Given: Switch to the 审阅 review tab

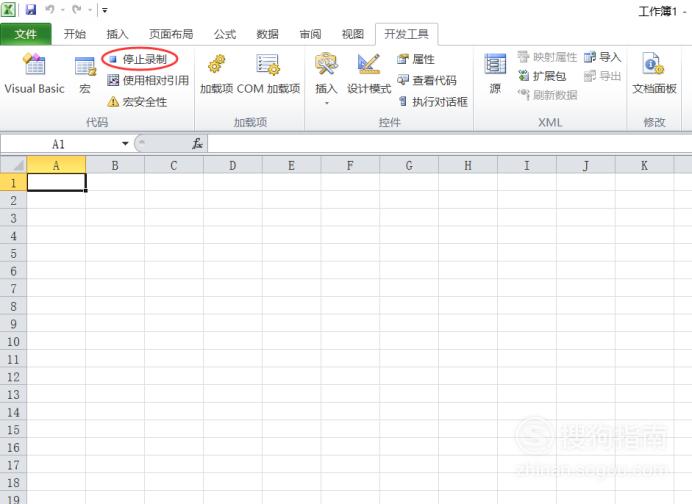Looking at the screenshot, I should 310,34.
